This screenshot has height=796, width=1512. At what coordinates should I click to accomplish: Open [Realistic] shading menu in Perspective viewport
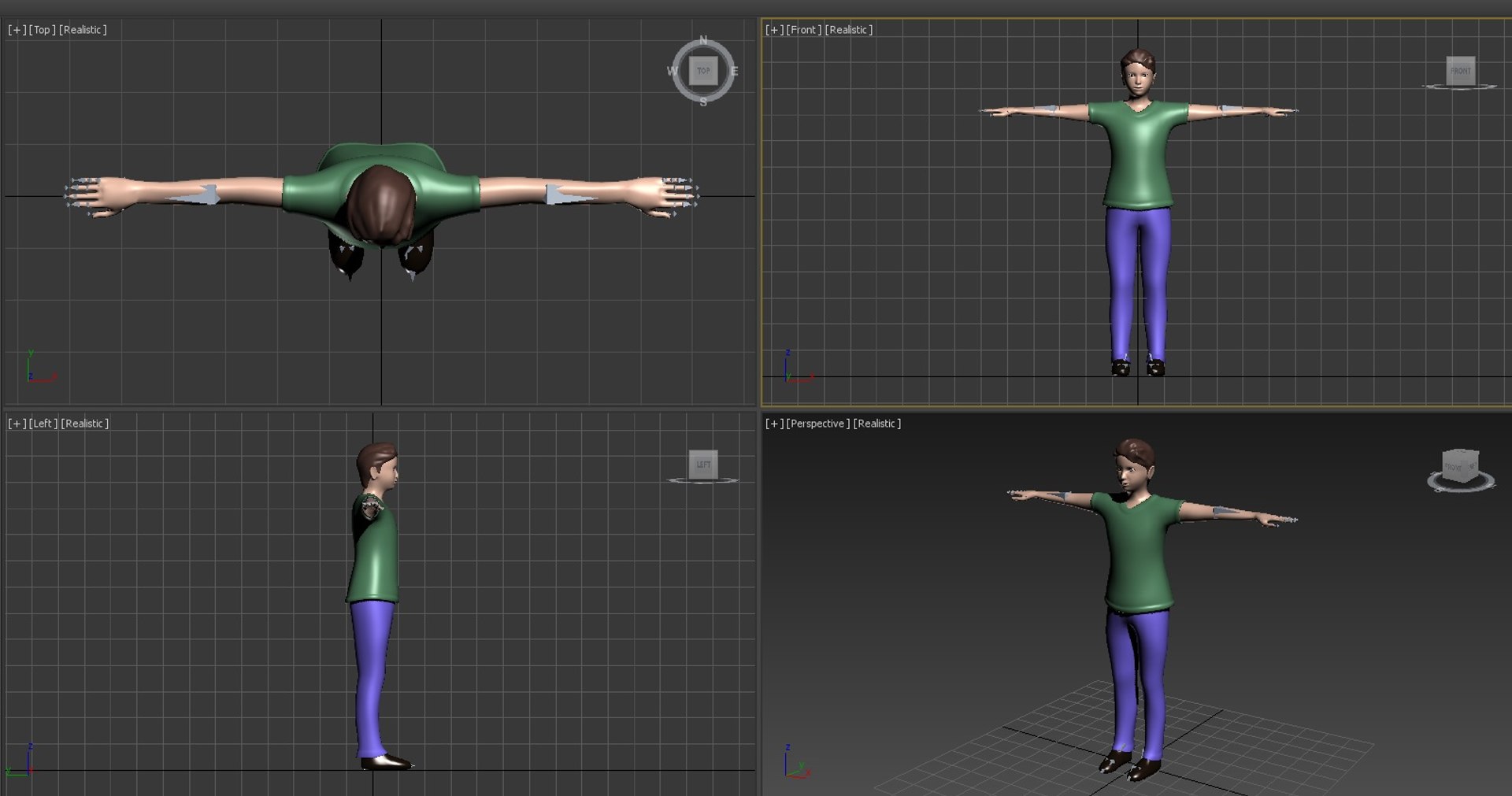pyautogui.click(x=877, y=424)
